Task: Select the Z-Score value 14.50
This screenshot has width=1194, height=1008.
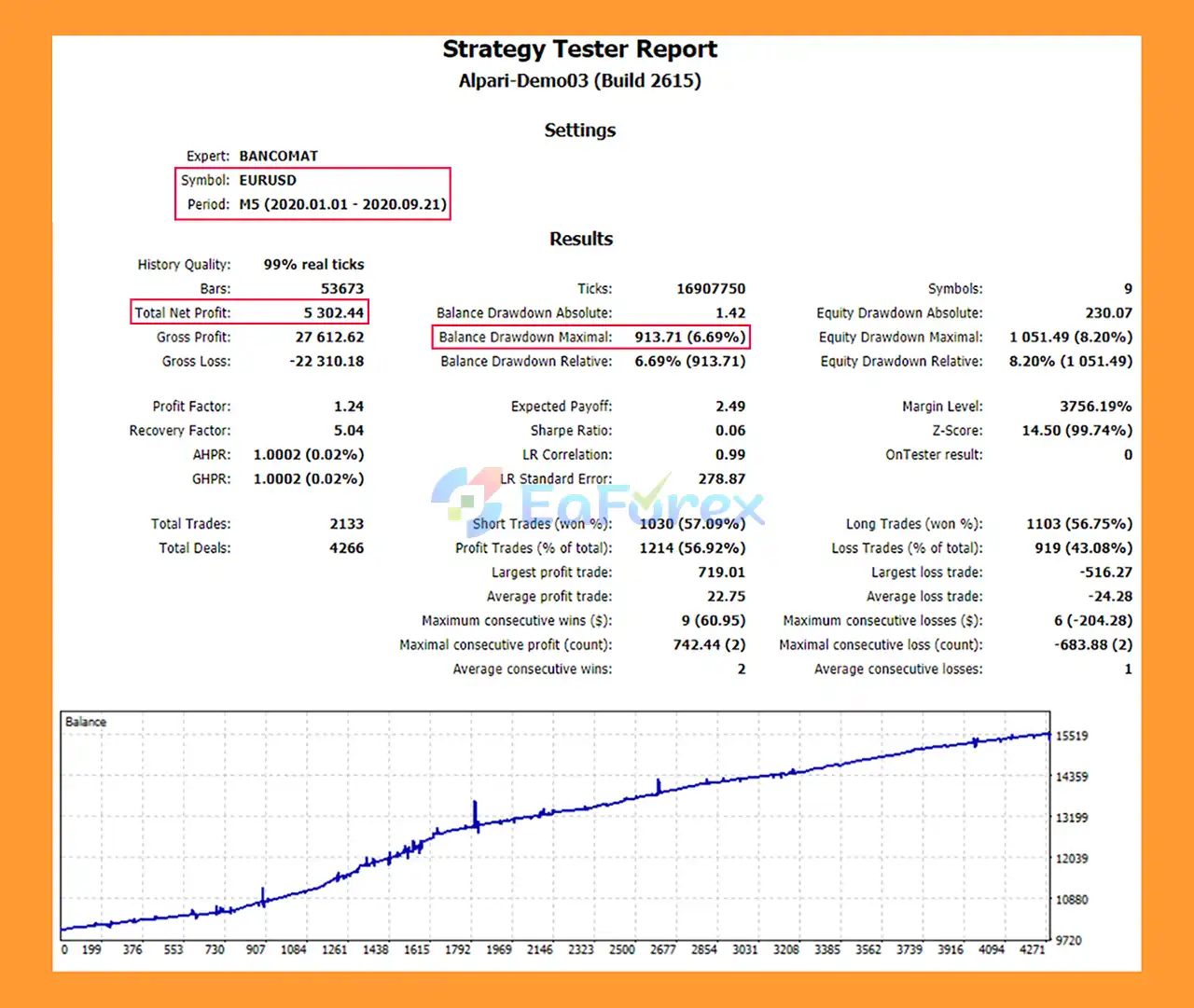Action: (1076, 431)
